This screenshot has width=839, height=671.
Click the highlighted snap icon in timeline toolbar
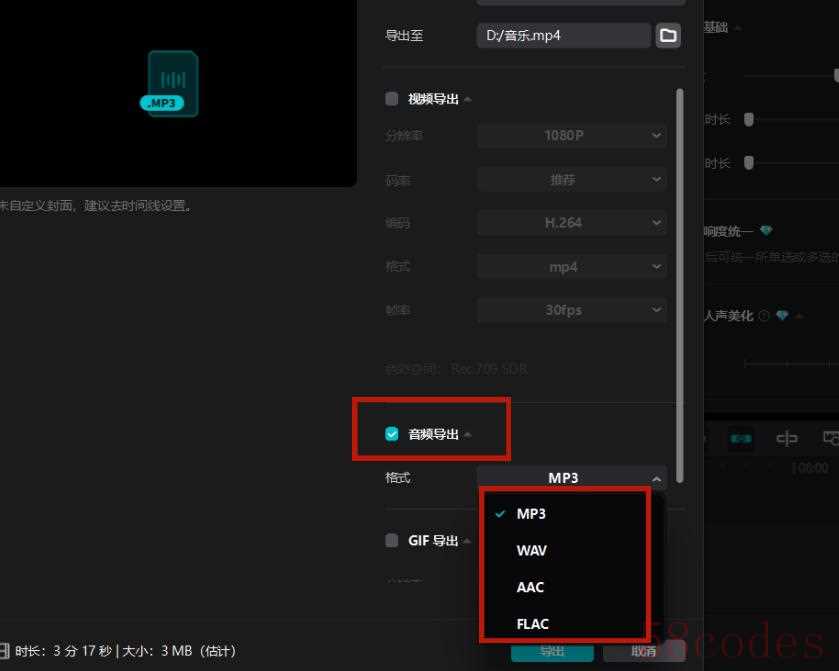[741, 438]
